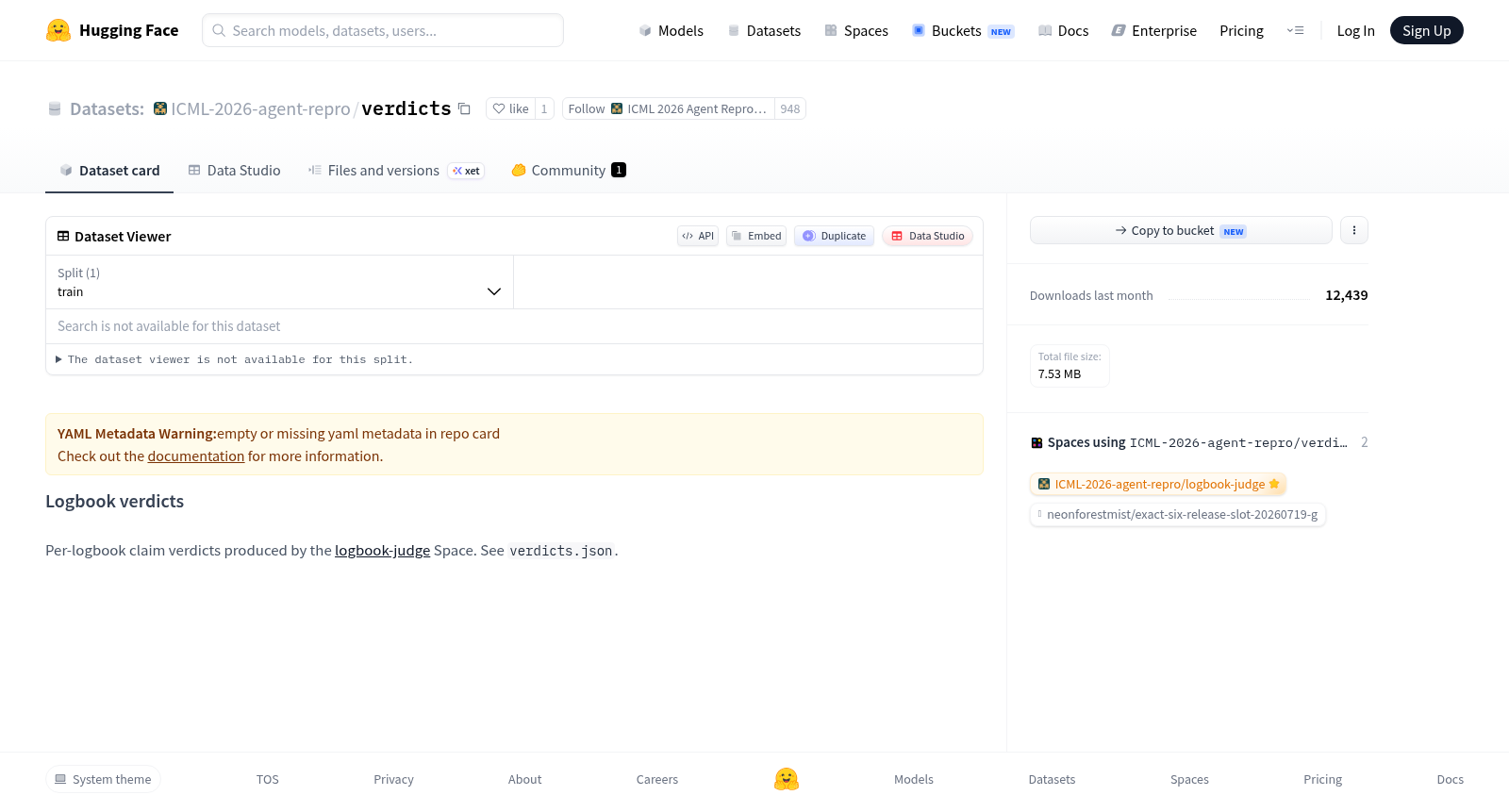The height and width of the screenshot is (812, 1509).
Task: Open TOS footer link
Action: point(268,779)
